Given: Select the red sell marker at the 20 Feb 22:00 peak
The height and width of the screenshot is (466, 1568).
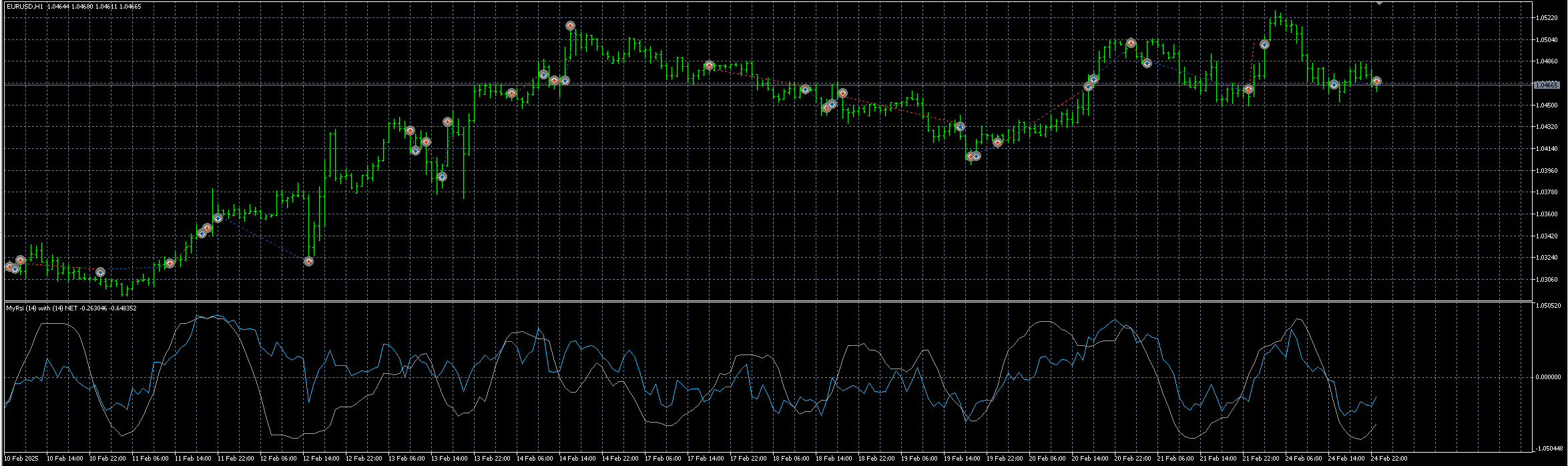Looking at the screenshot, I should click(x=1131, y=43).
